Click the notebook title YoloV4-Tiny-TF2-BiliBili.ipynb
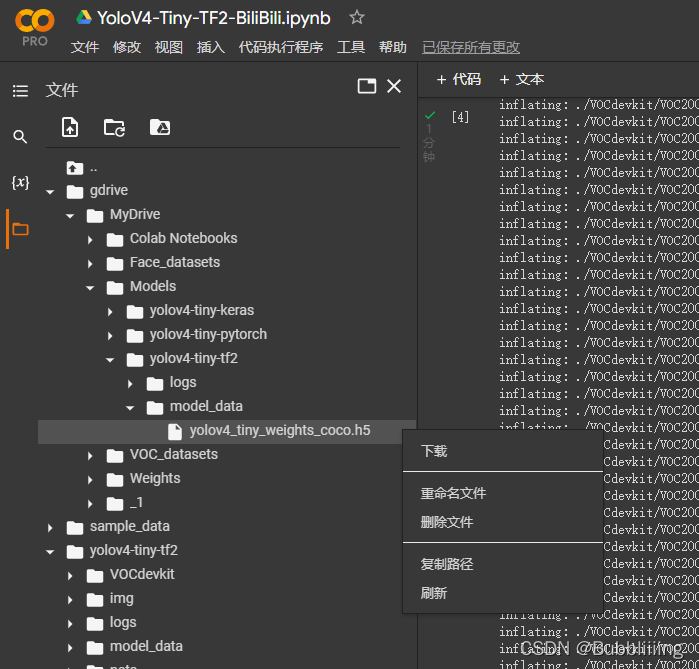 [x=214, y=18]
